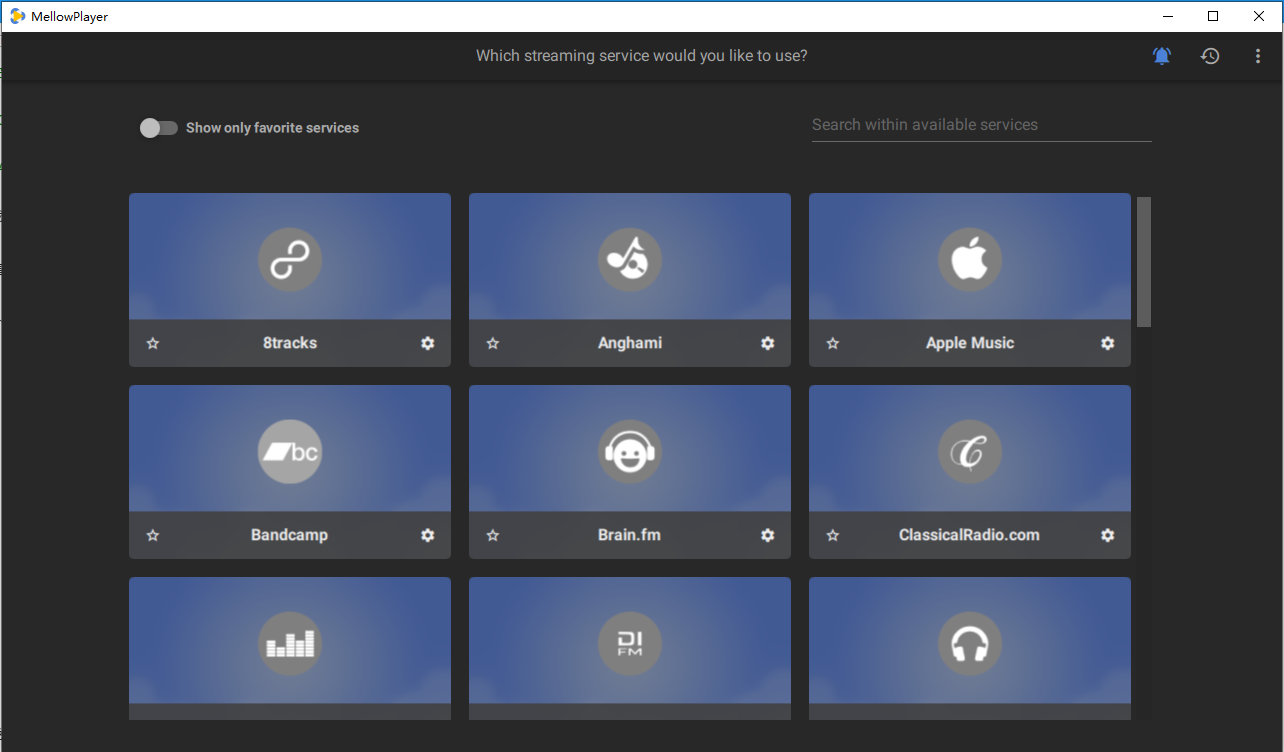Select the DI FM service logo
Screen dimensions: 1284x752
630,644
